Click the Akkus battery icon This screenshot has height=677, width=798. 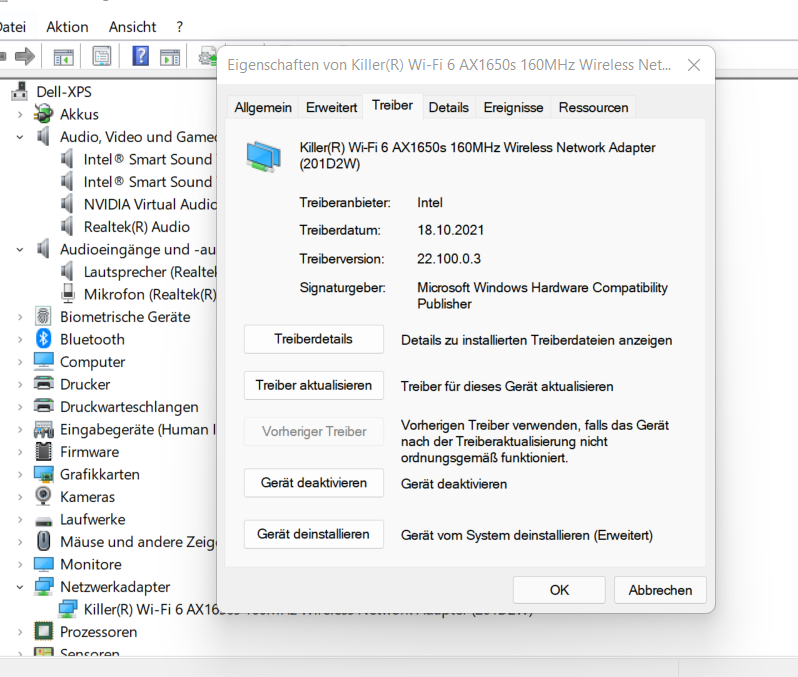click(43, 114)
